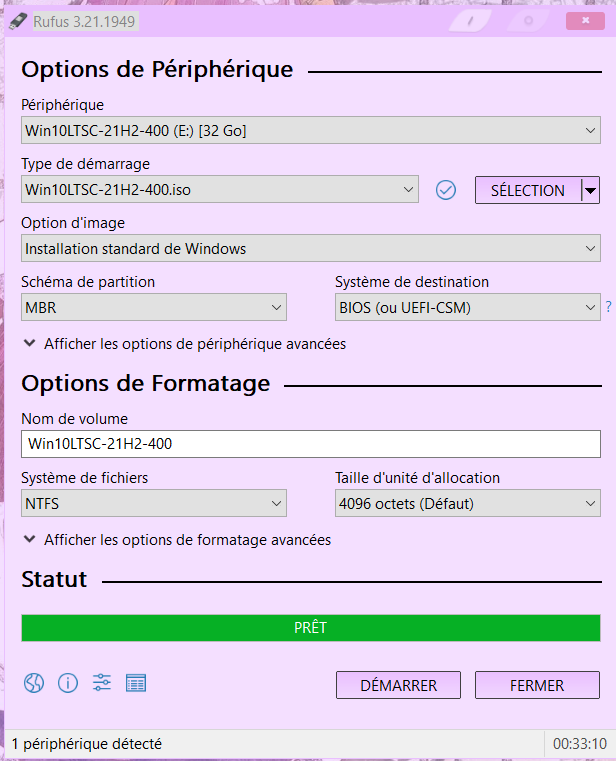The height and width of the screenshot is (761, 616).
Task: Open the language globe icon
Action: click(33, 683)
